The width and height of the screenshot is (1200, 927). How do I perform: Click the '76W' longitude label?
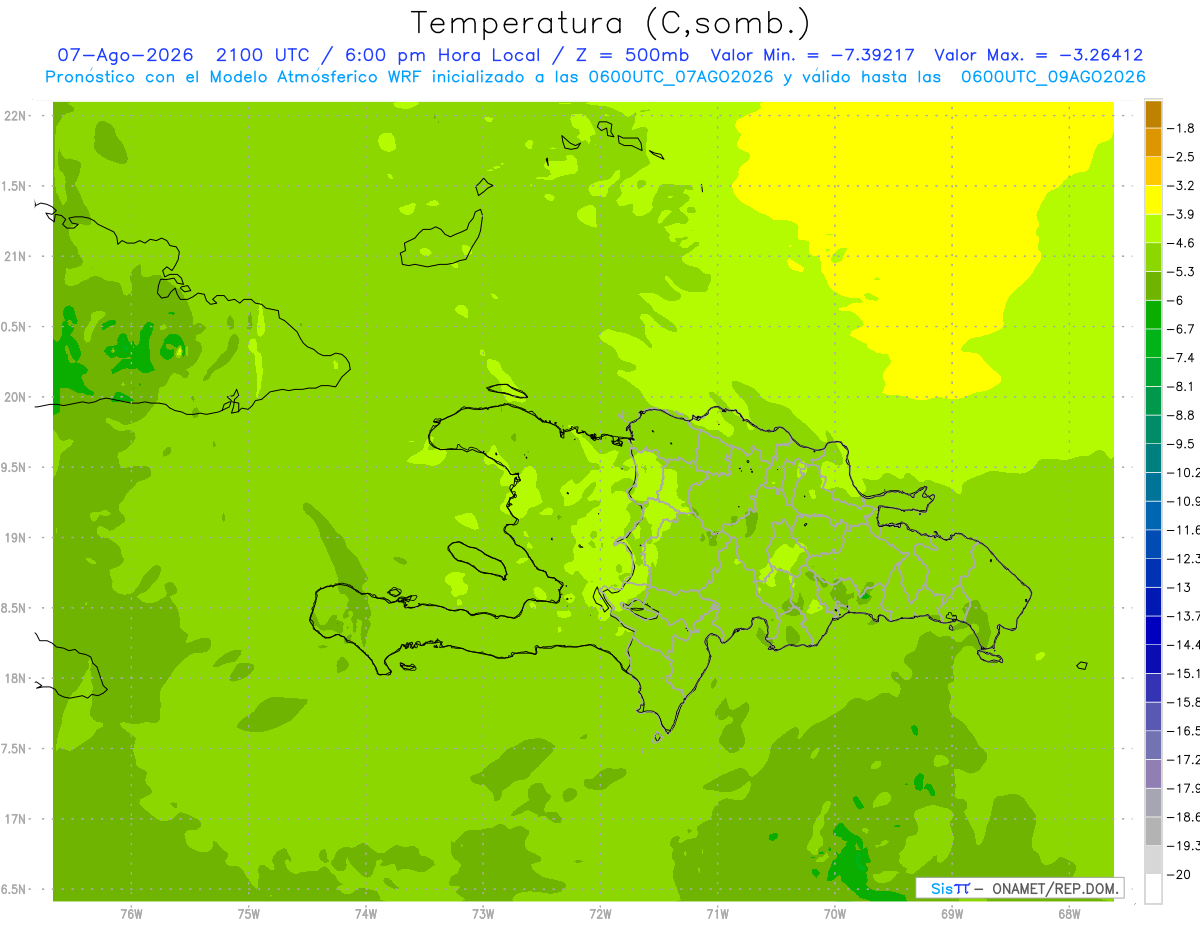point(131,914)
